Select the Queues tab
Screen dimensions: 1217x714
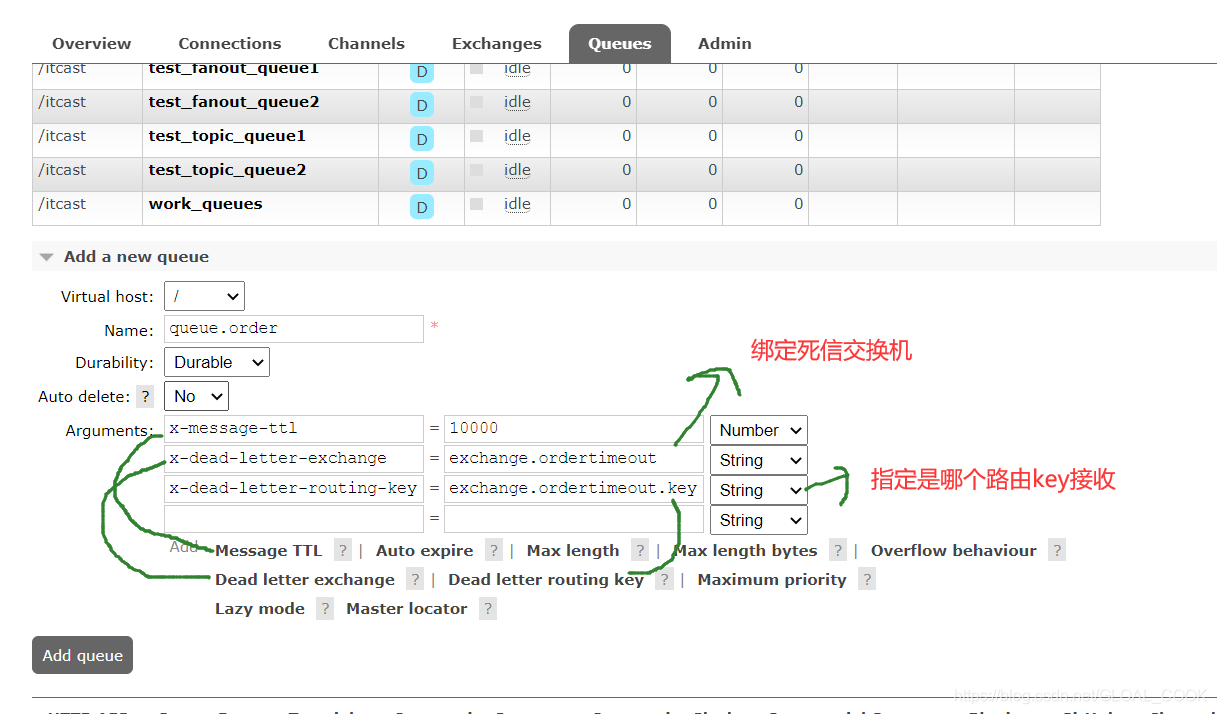click(x=619, y=43)
